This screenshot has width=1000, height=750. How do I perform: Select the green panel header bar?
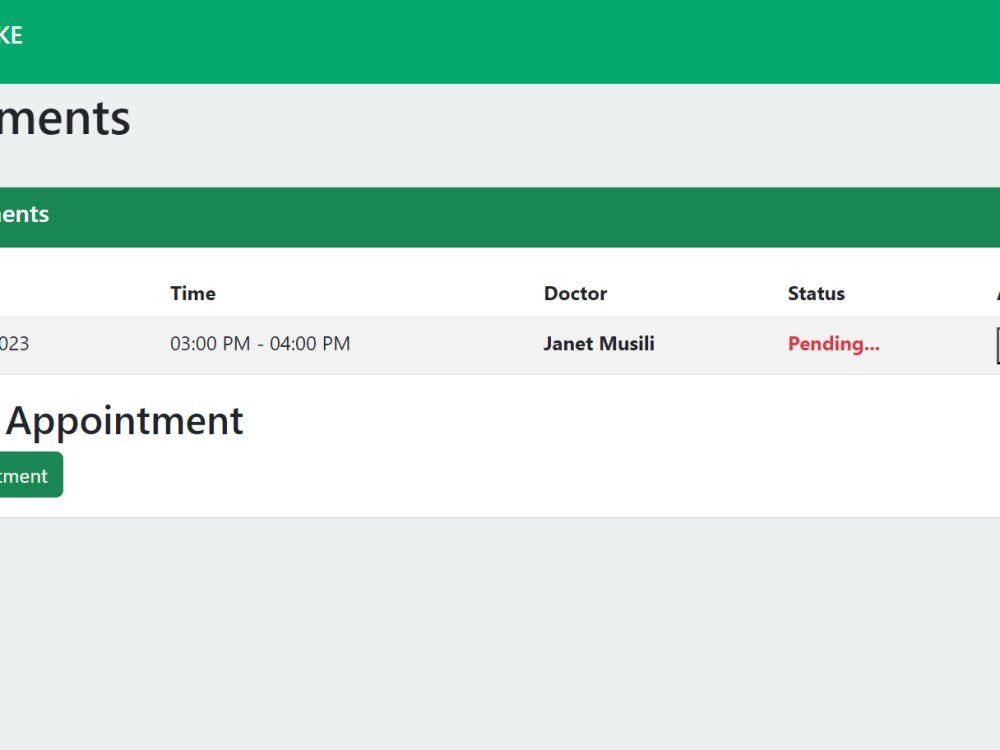[x=500, y=216]
